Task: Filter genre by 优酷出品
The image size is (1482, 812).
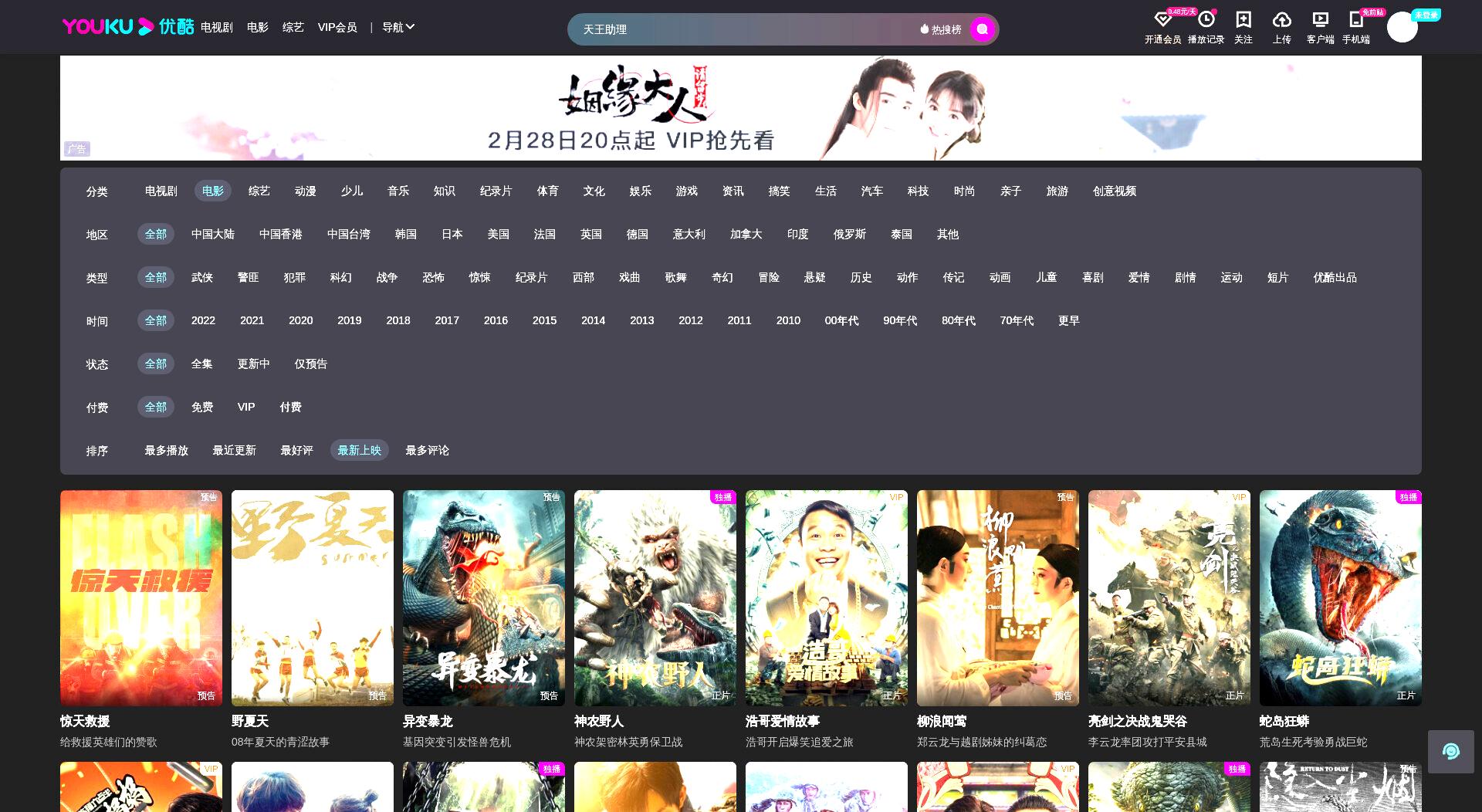Action: tap(1335, 277)
